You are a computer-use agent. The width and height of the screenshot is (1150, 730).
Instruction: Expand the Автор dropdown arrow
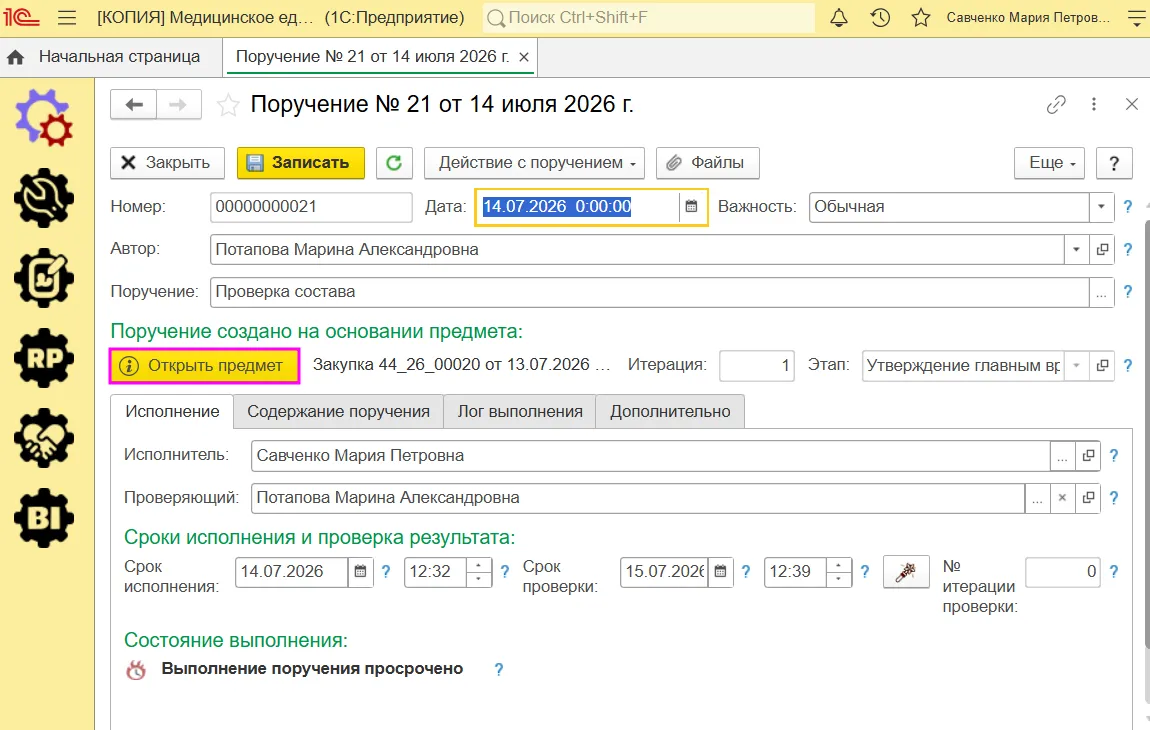(x=1076, y=249)
